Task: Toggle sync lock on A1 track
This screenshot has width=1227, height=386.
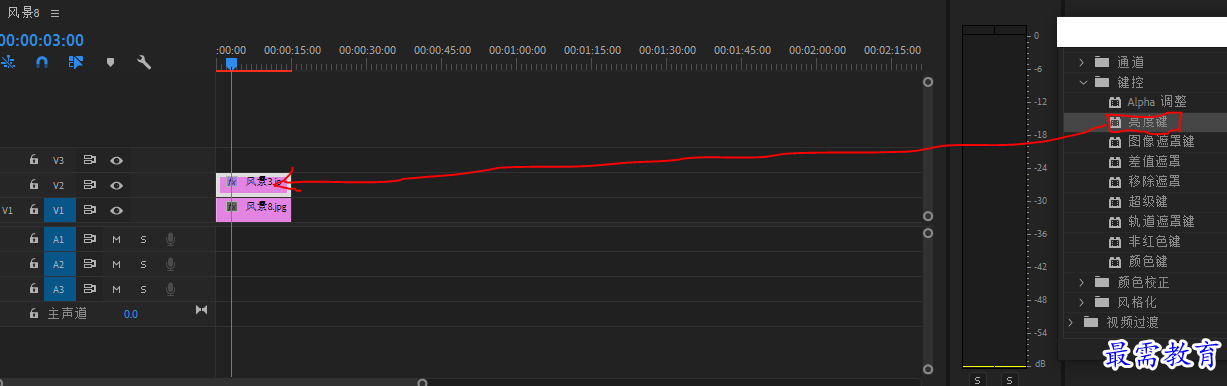Action: click(89, 239)
